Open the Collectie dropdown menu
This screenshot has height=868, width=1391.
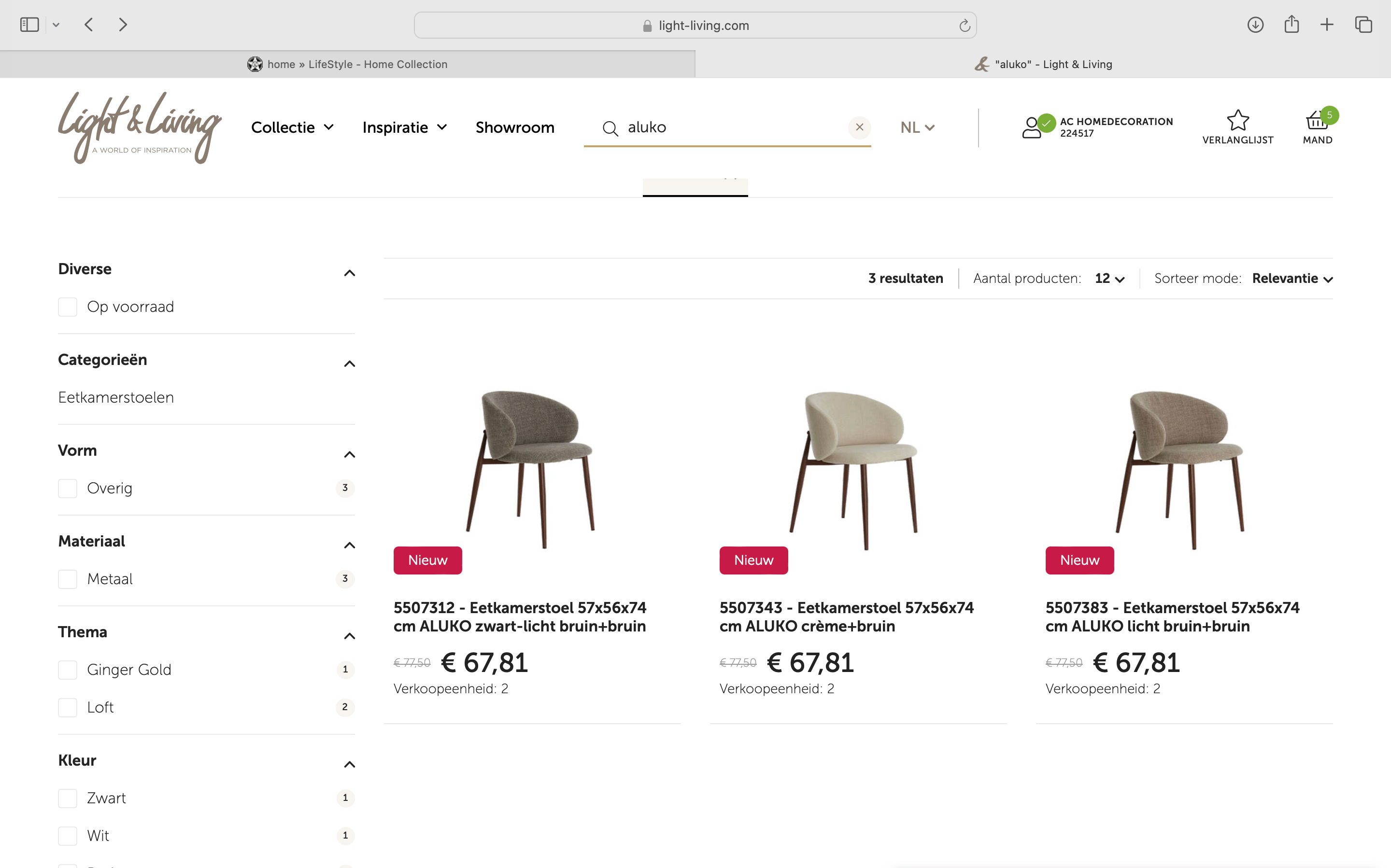coord(292,127)
